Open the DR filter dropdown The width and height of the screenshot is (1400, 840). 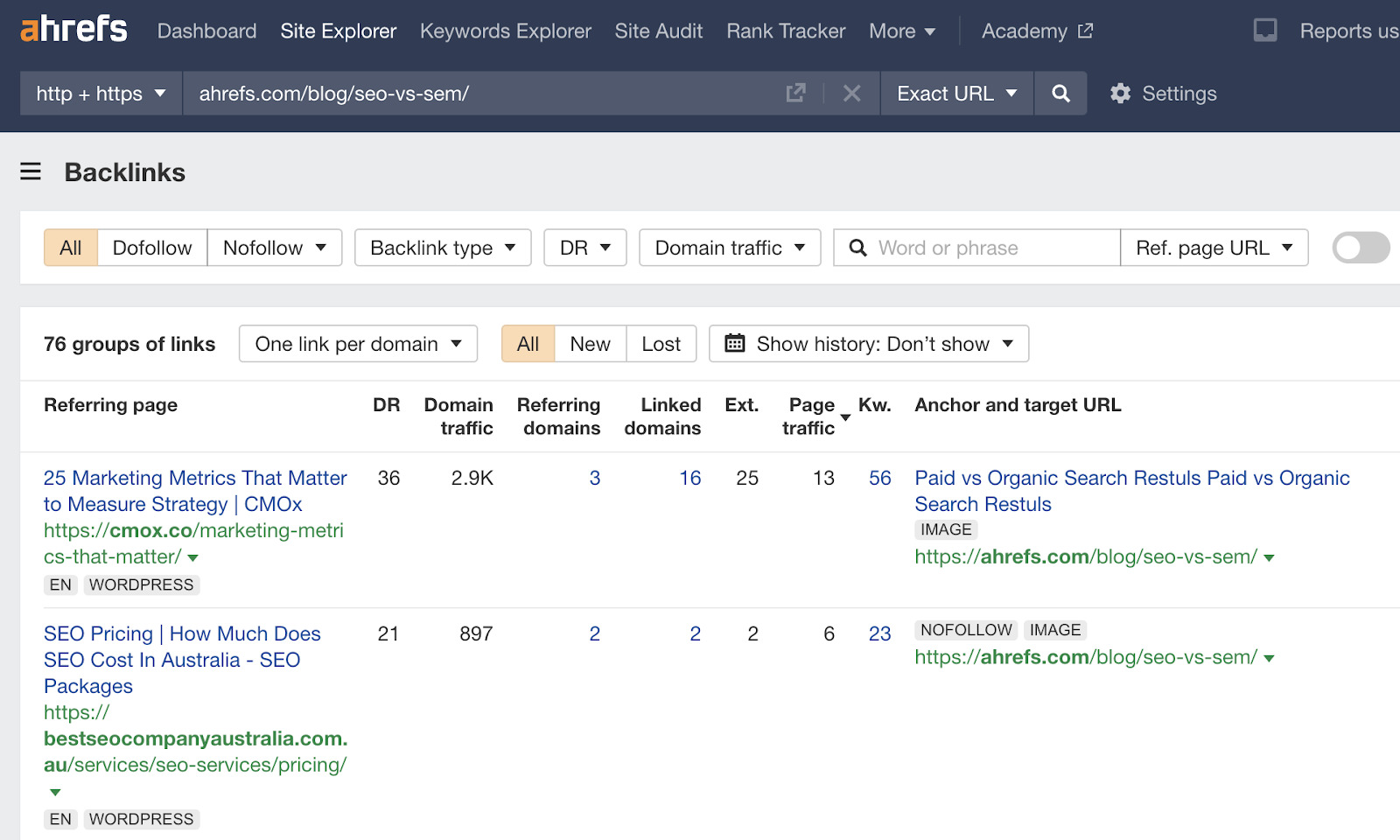(x=584, y=248)
